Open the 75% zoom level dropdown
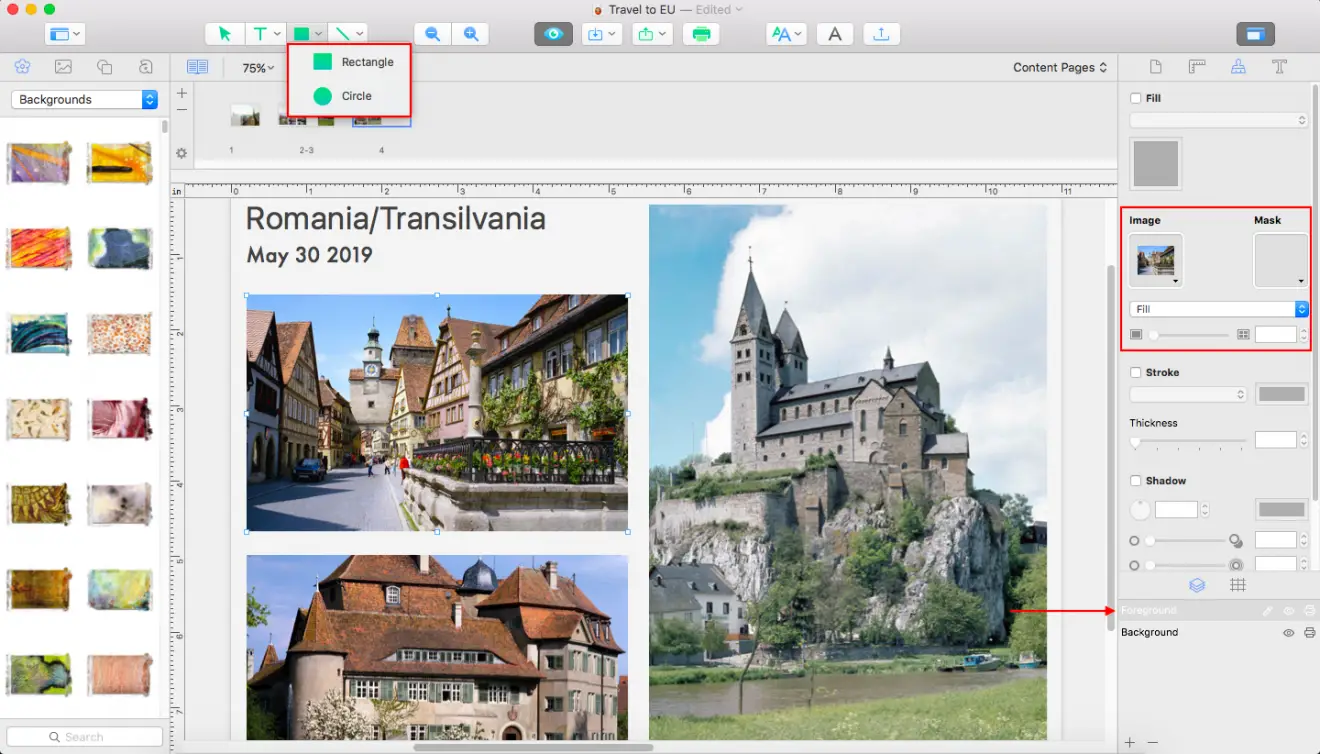1320x754 pixels. pos(256,67)
